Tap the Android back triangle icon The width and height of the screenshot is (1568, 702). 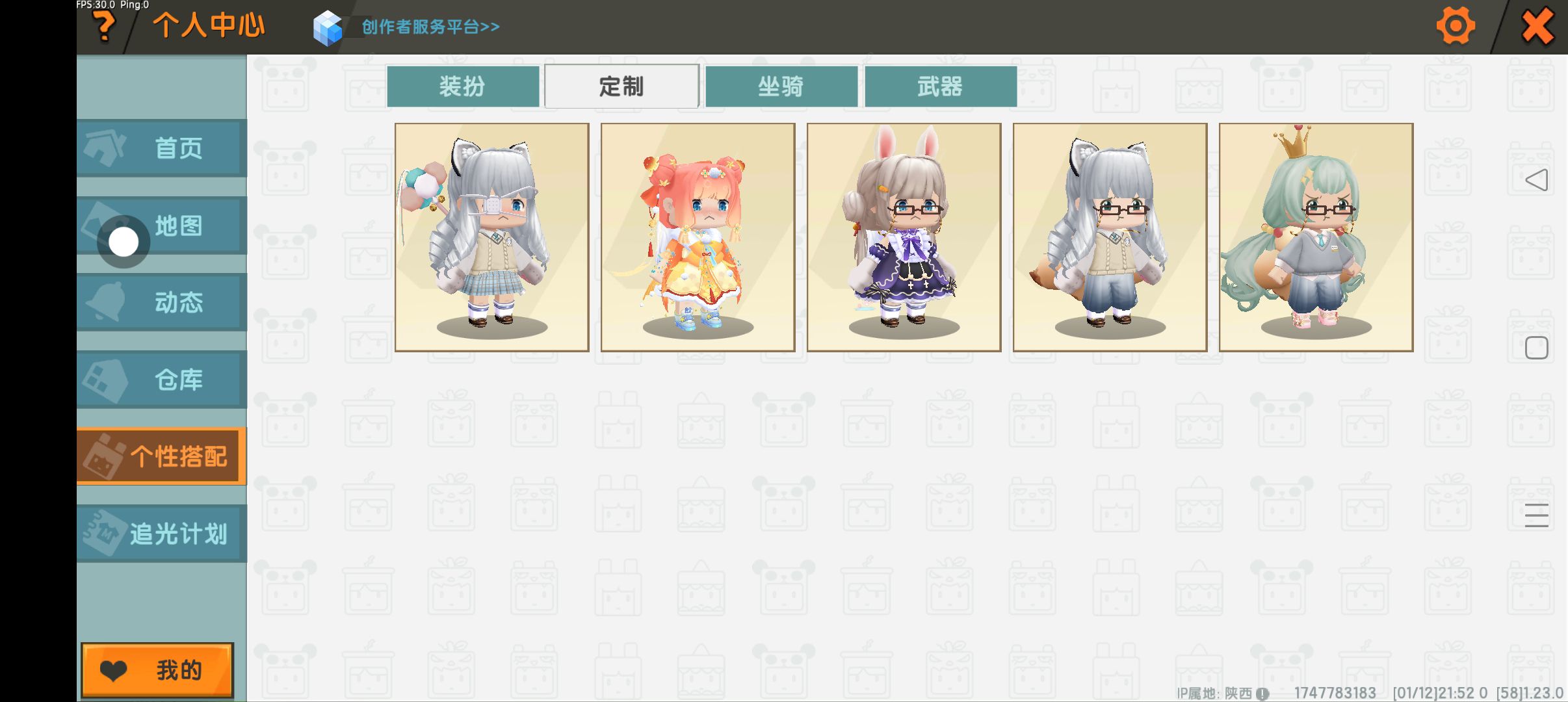1536,180
